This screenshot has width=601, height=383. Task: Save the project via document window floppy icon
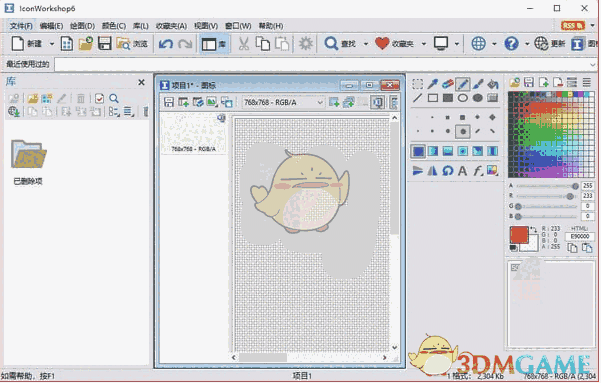(169, 102)
